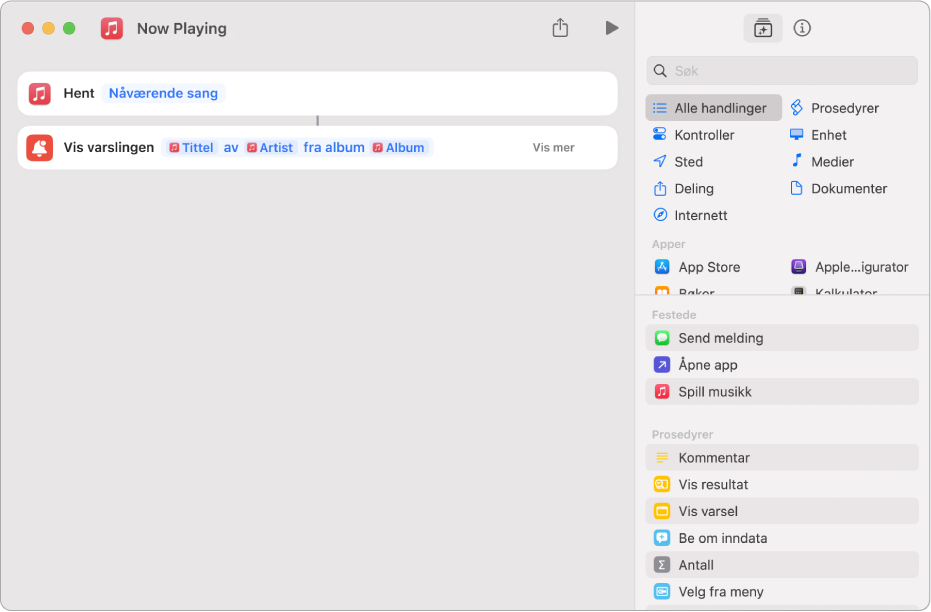Click the Now Playing music shortcut icon
The width and height of the screenshot is (931, 612).
(x=112, y=28)
